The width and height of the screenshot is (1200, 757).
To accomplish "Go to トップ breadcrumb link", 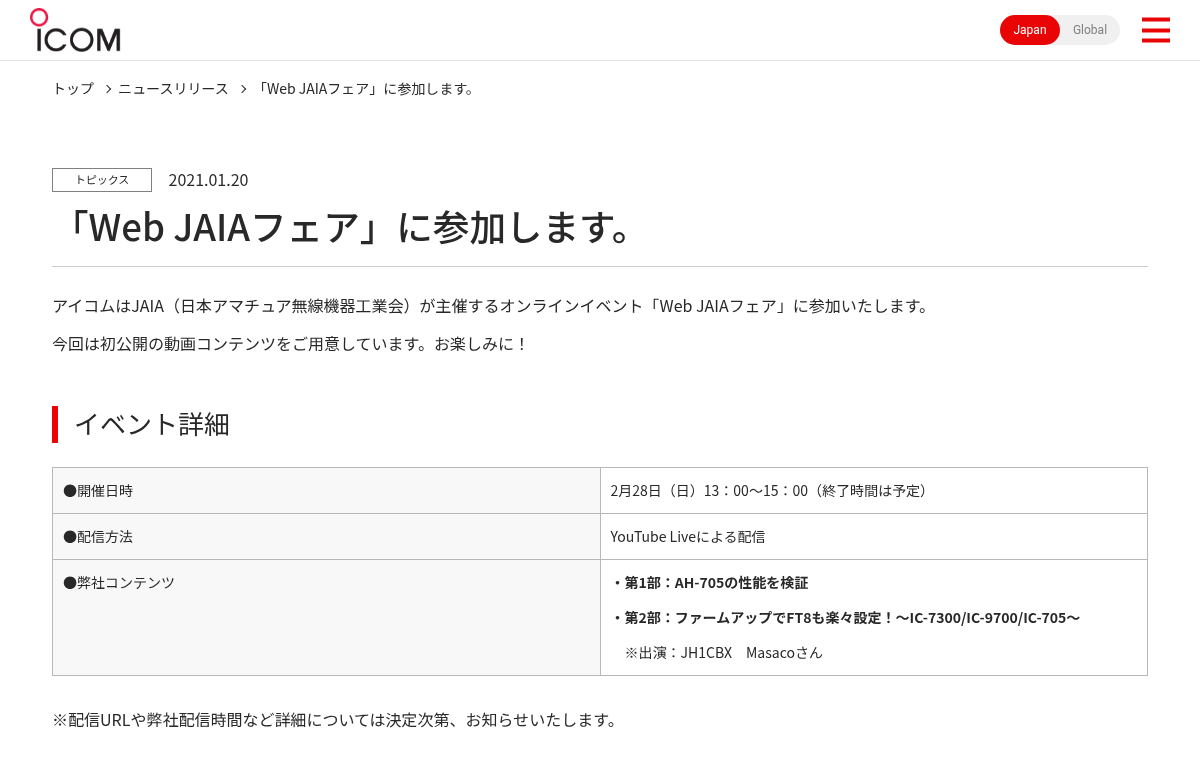I will (x=73, y=88).
